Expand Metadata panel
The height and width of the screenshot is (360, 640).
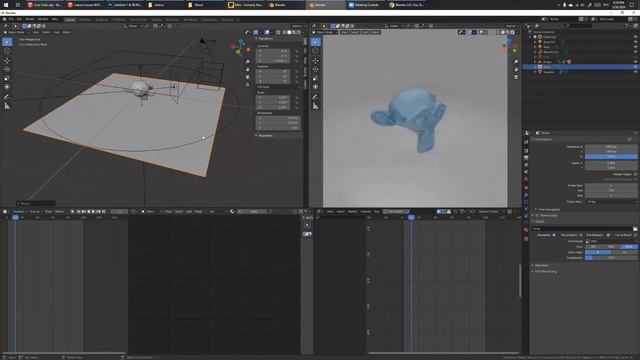(541, 265)
